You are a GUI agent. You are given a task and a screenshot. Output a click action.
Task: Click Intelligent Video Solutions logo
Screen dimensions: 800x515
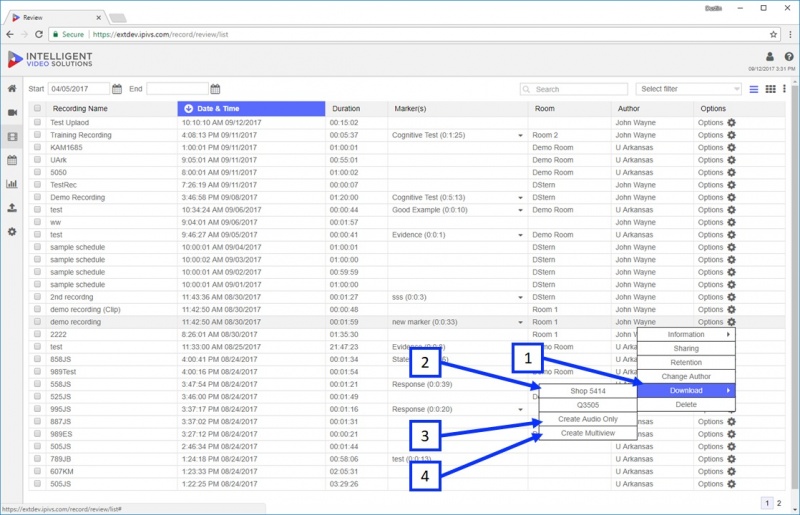pos(50,59)
